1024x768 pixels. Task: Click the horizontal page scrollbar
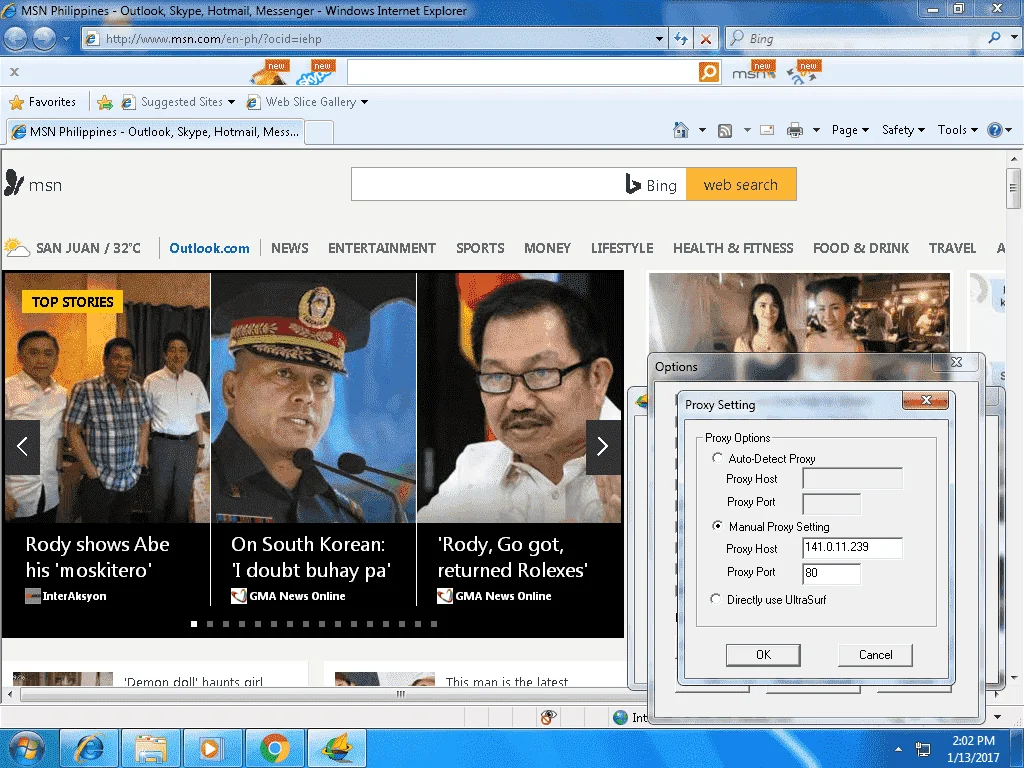[x=400, y=694]
